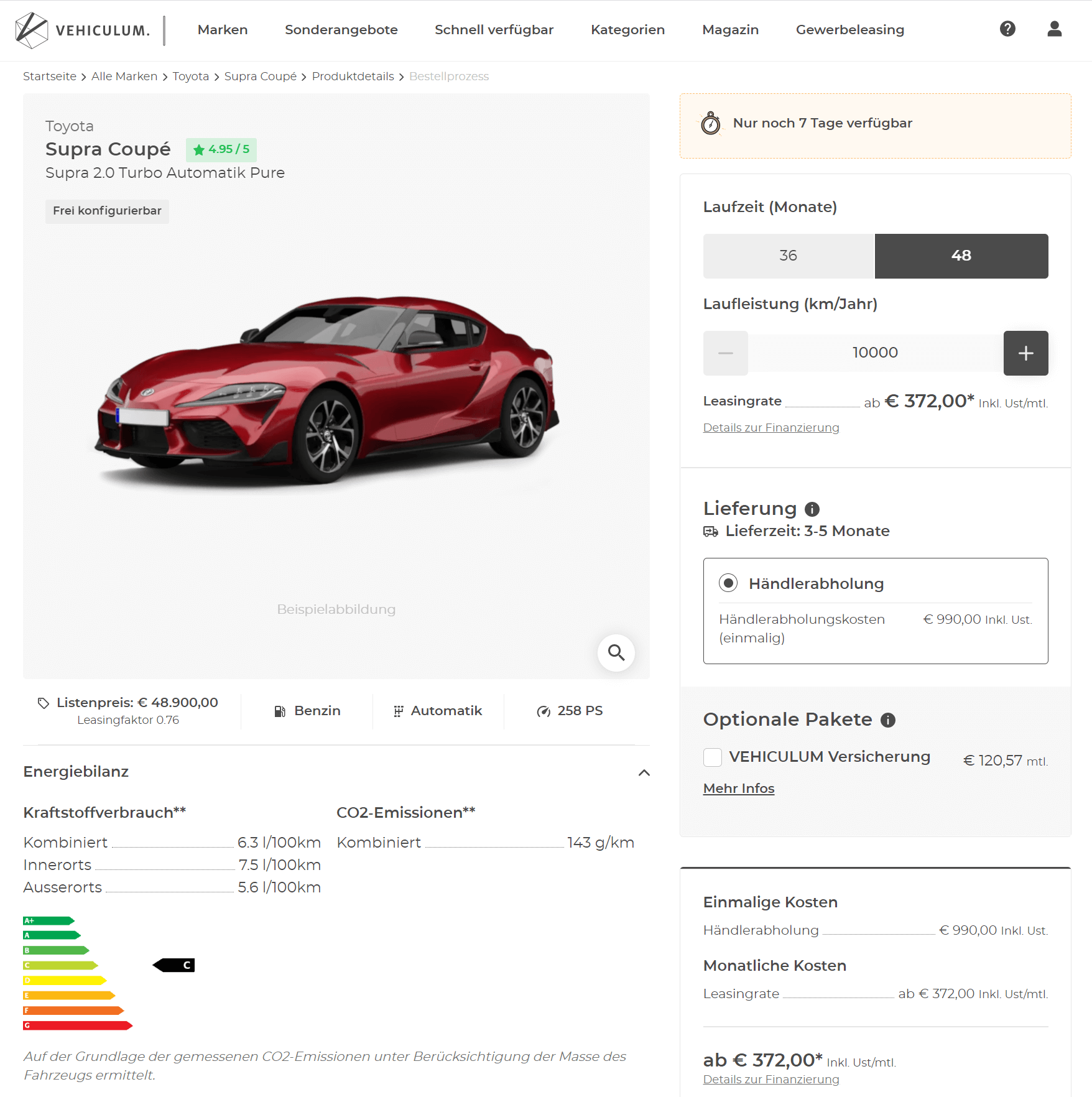Open the Gewerbeleasing menu item

point(849,30)
